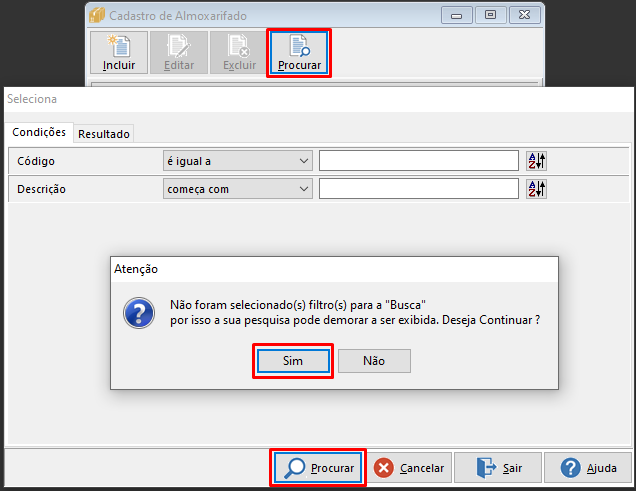Toggle A-Z sort order for Código

tap(536, 161)
